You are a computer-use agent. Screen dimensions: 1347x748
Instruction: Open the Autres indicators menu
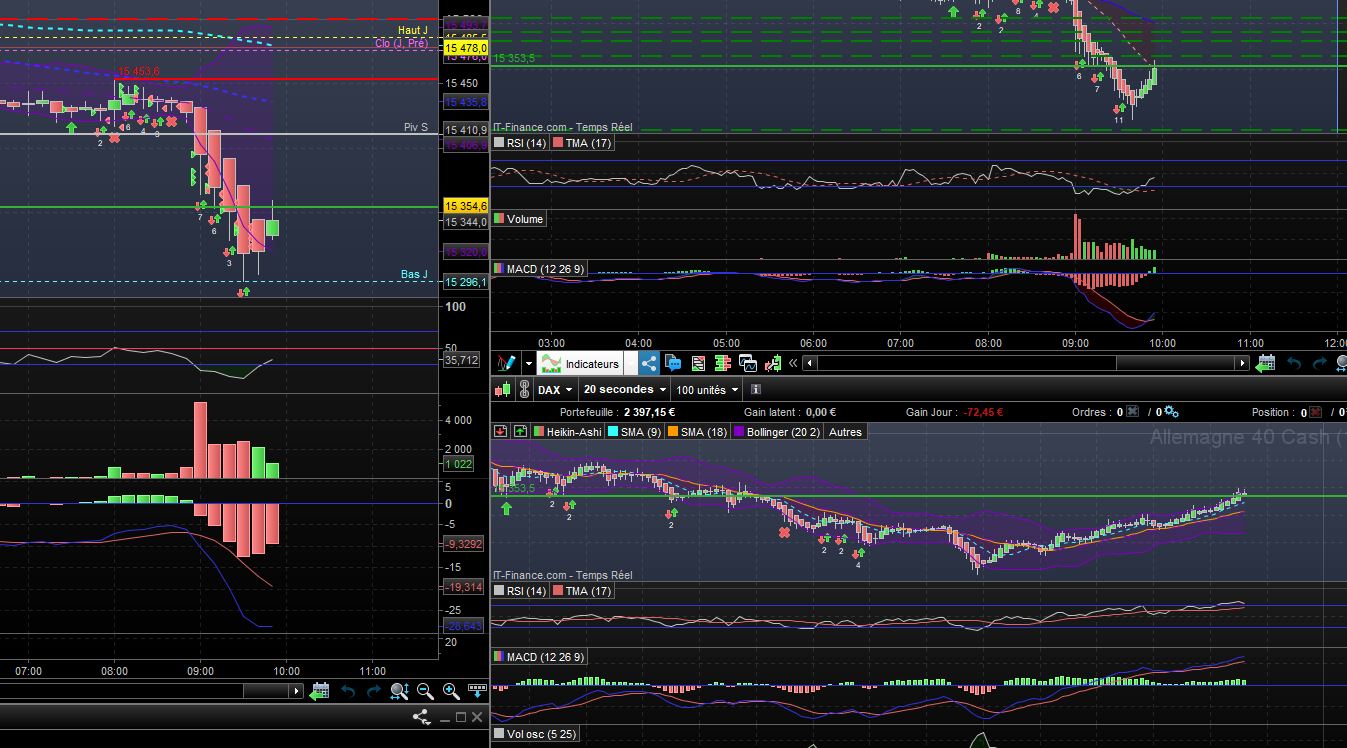845,432
